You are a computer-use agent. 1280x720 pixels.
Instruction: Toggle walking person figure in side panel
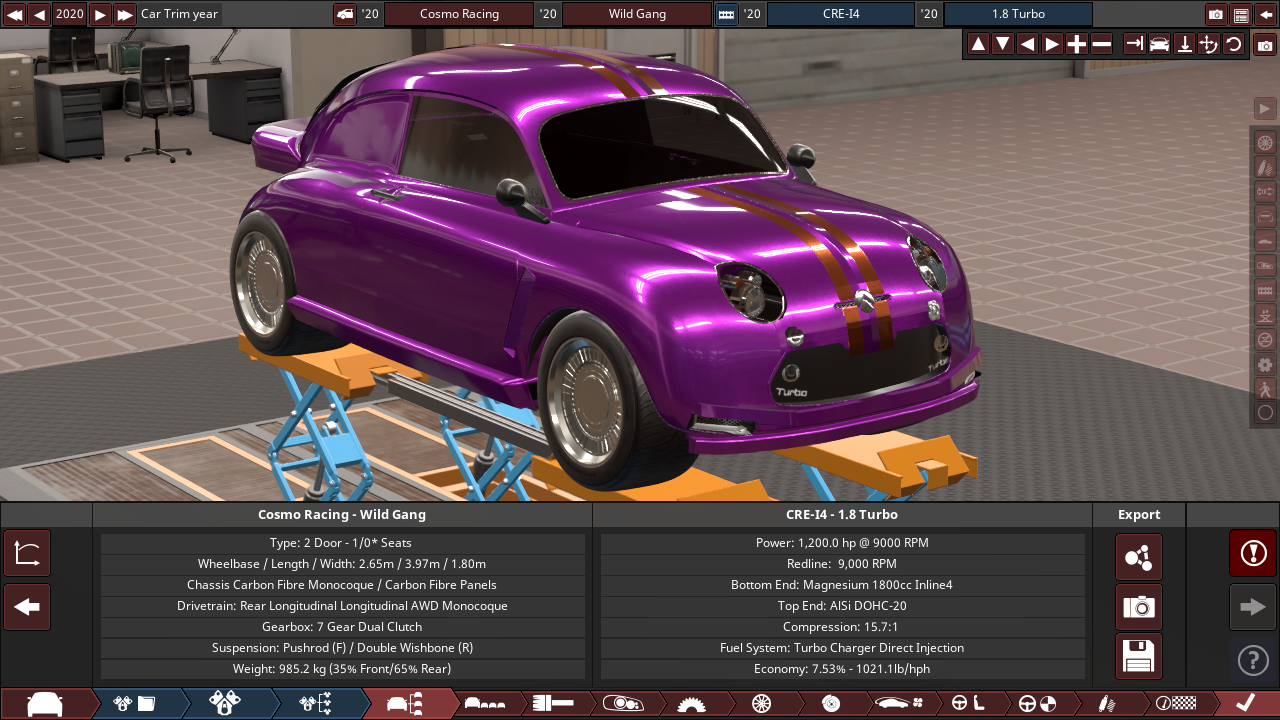click(1265, 388)
